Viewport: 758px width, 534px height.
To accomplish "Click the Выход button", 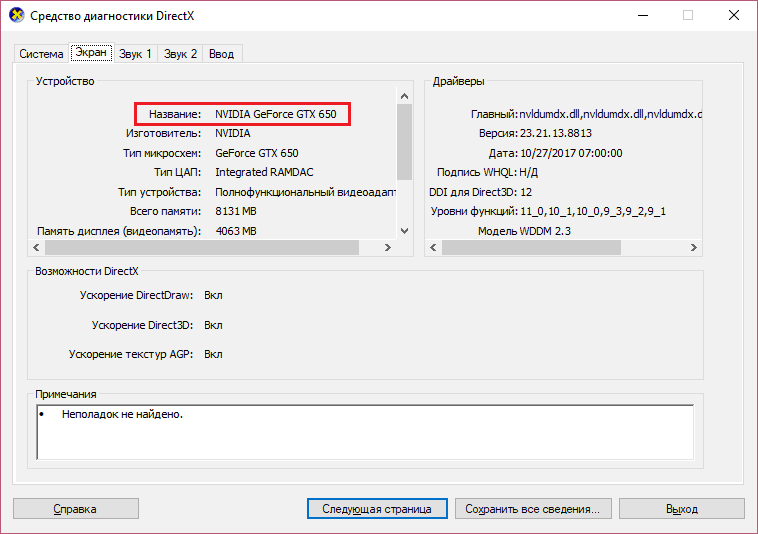I will (x=682, y=509).
